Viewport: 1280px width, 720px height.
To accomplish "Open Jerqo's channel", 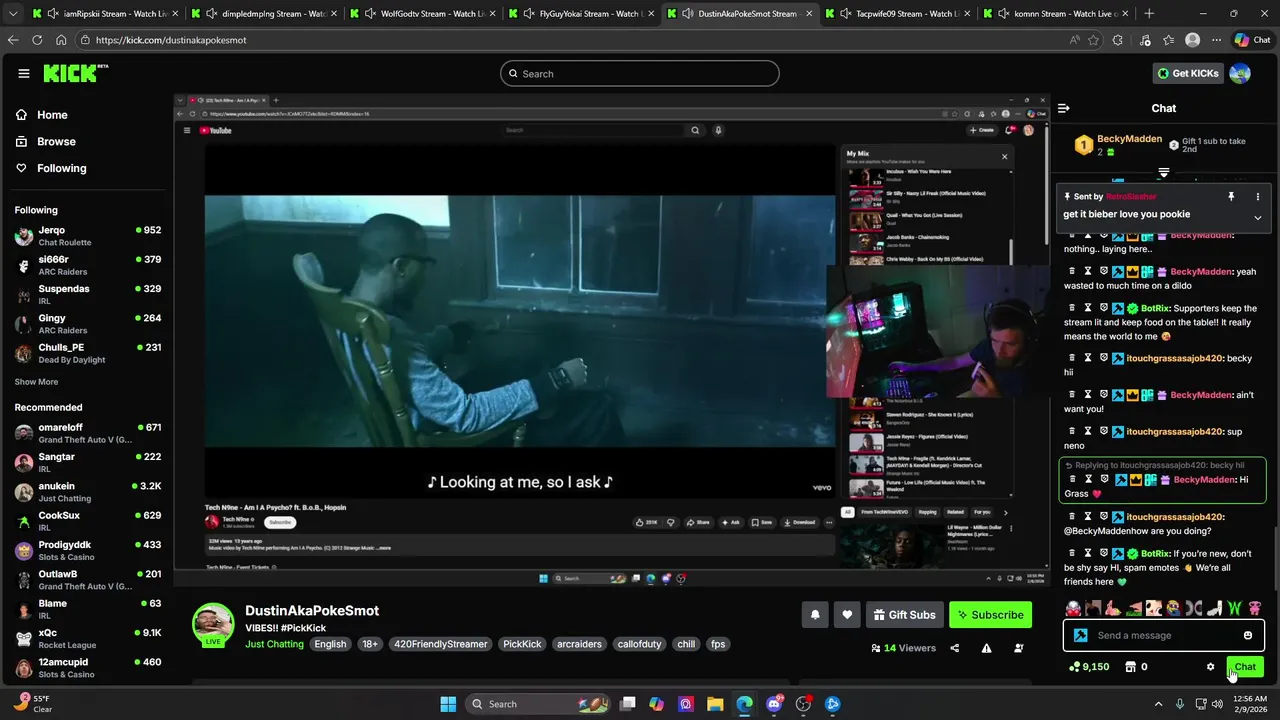I will click(x=88, y=236).
